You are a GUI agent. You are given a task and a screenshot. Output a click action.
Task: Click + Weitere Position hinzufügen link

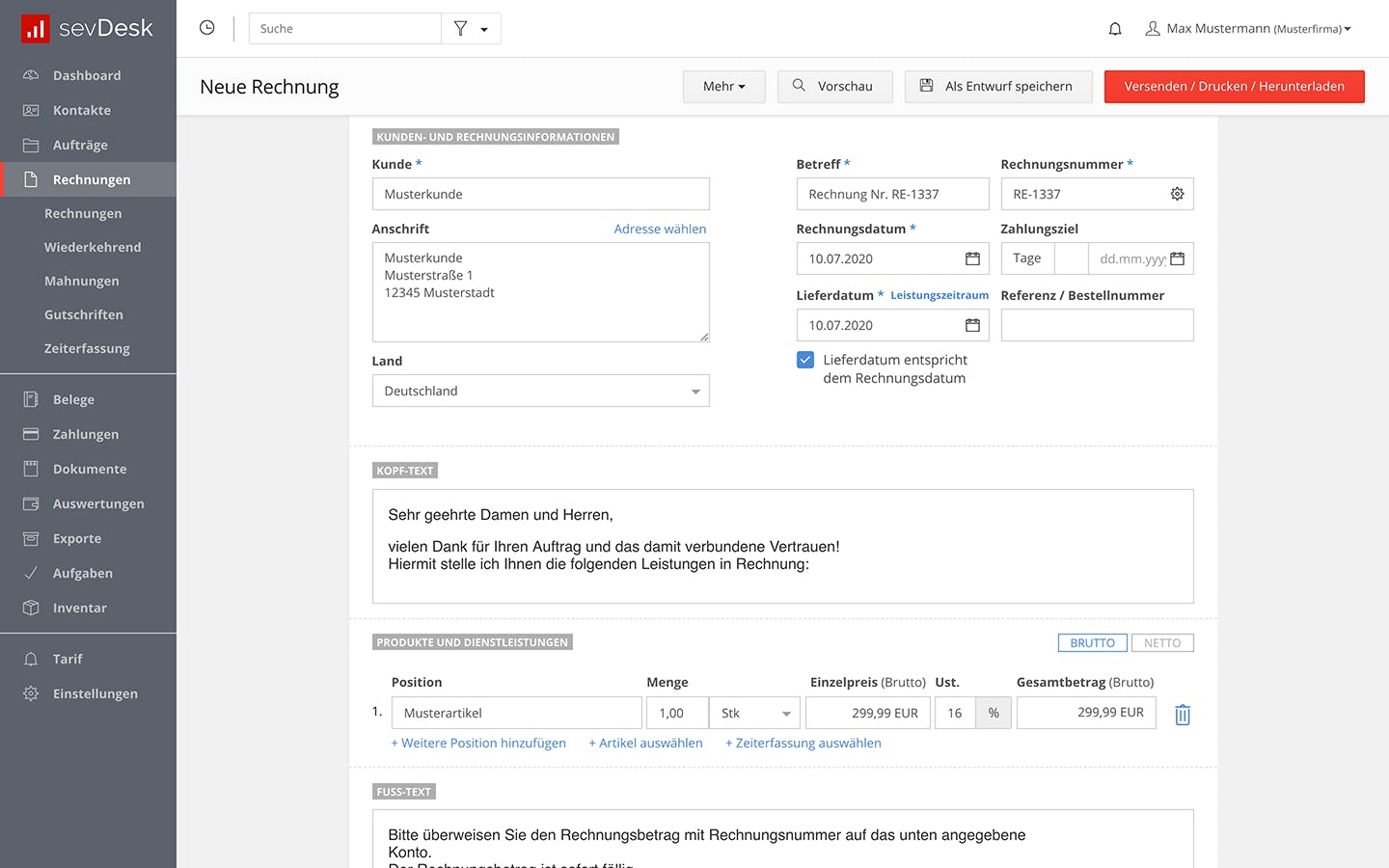click(478, 744)
